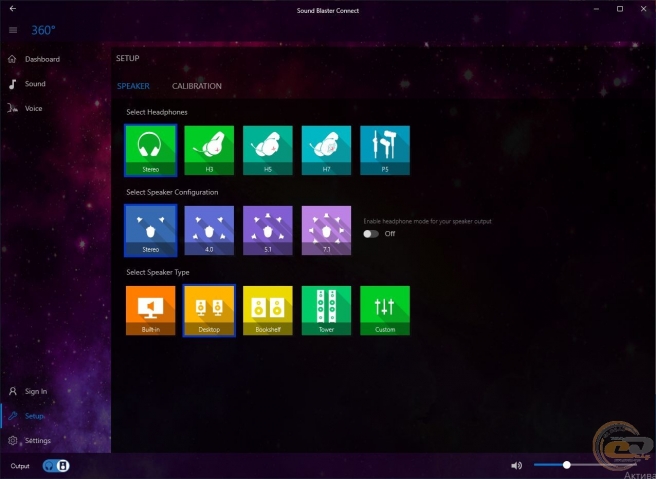Screen dimensions: 656x479
Task: Choose the H3 headset tile
Action: tap(209, 150)
